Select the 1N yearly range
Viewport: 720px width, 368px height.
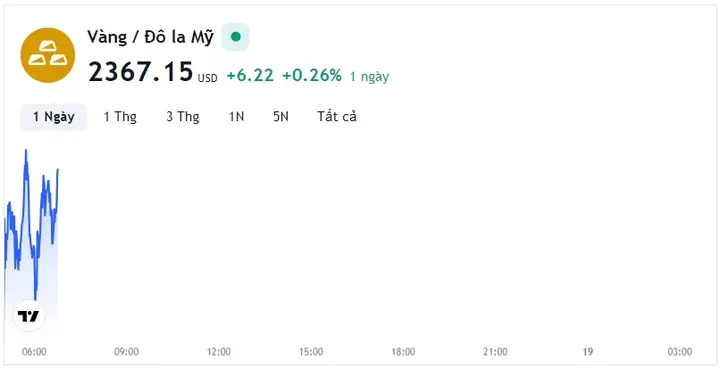click(x=236, y=117)
